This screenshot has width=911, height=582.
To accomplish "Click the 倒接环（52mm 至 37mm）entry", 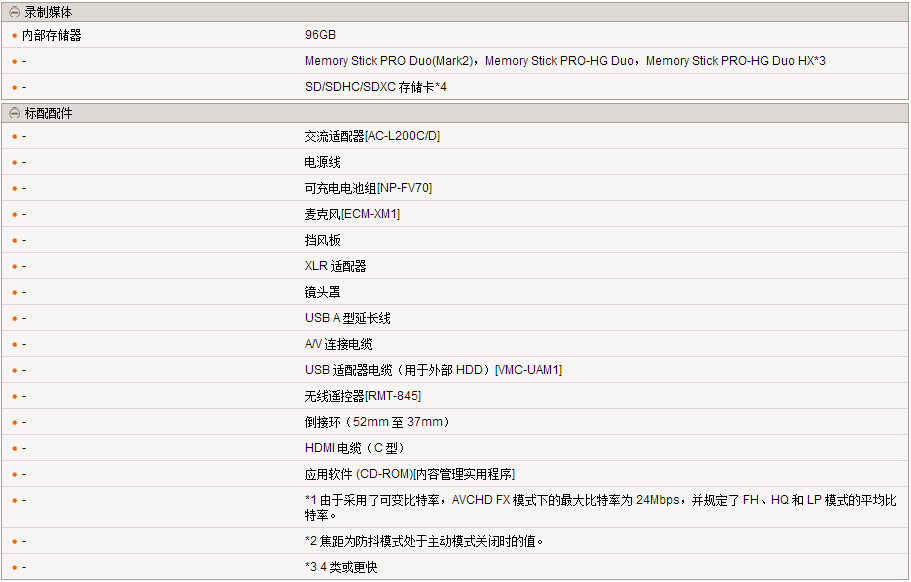I will tap(377, 422).
